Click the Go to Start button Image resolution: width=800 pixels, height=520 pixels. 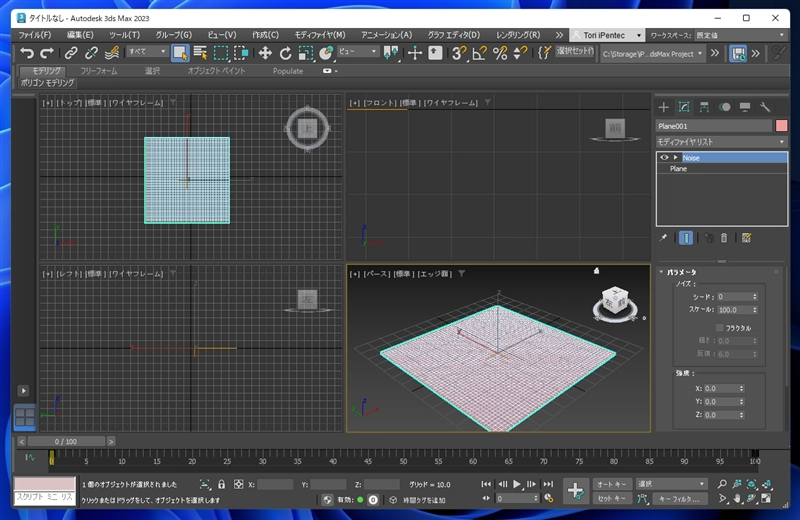point(486,484)
